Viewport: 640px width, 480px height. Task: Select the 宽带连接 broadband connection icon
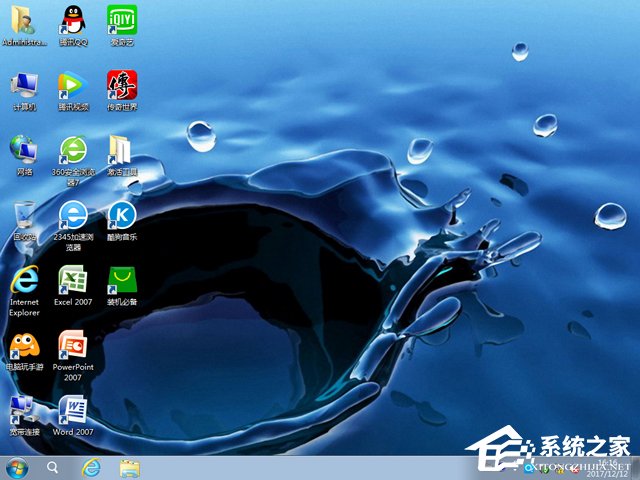24,410
